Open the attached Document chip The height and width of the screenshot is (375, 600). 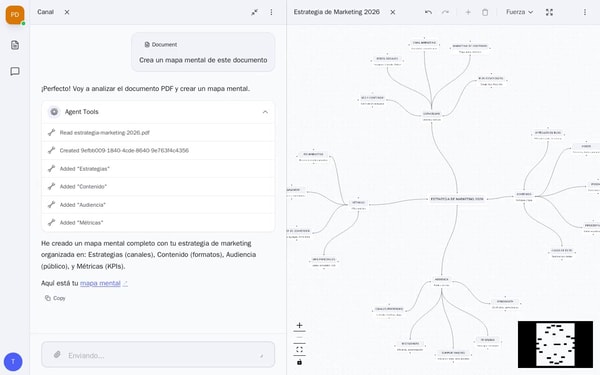pos(161,44)
